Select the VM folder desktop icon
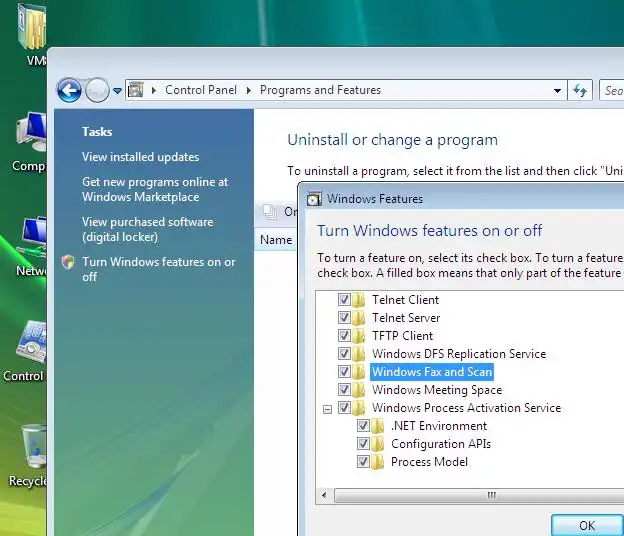The height and width of the screenshot is (536, 624). [x=32, y=36]
